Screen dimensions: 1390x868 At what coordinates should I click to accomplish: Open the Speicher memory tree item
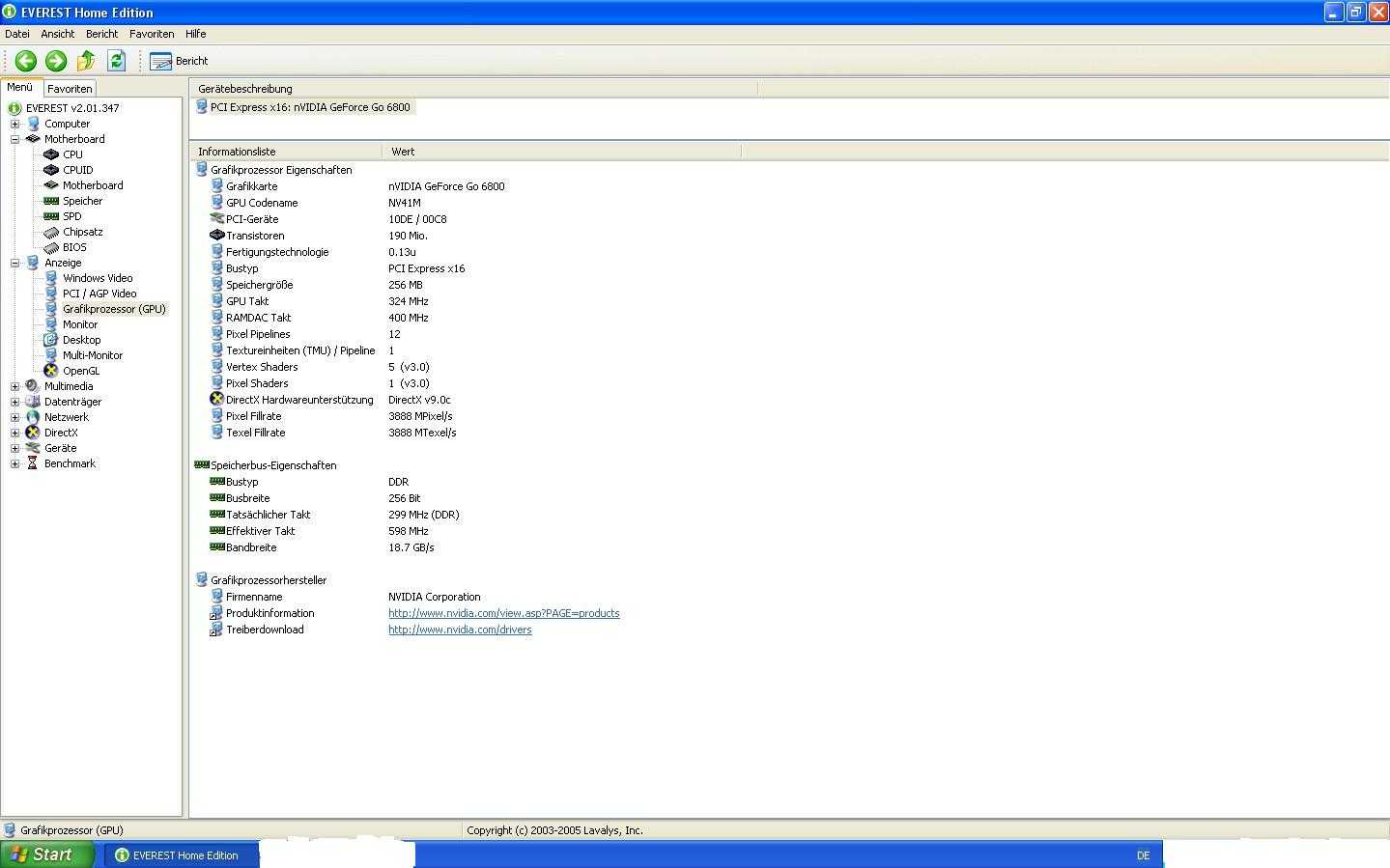(x=82, y=201)
